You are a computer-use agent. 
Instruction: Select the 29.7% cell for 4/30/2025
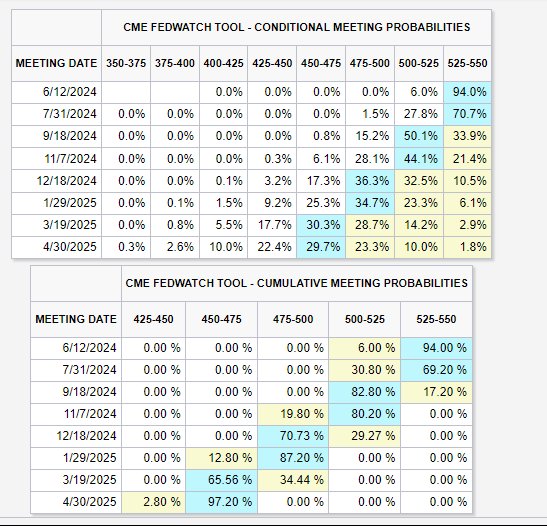pos(321,247)
